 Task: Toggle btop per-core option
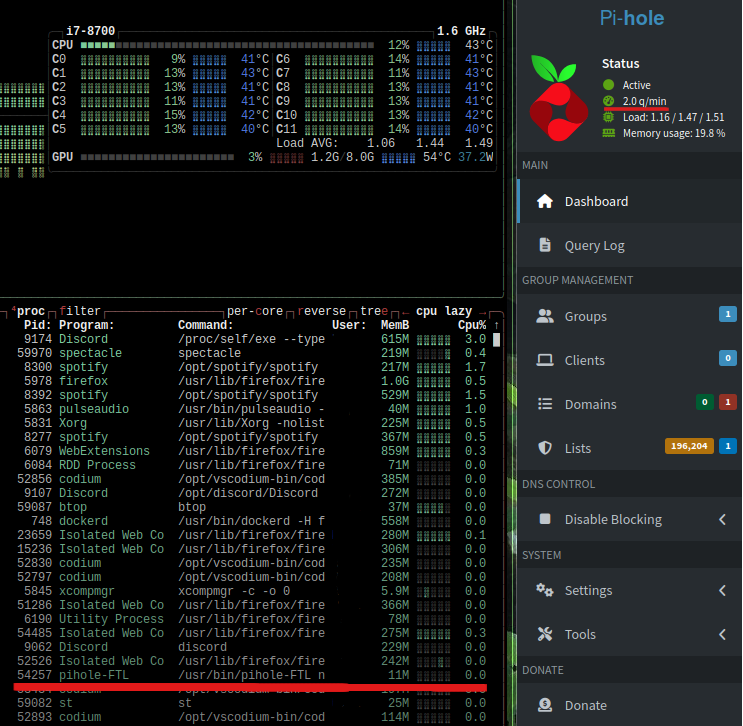[255, 311]
